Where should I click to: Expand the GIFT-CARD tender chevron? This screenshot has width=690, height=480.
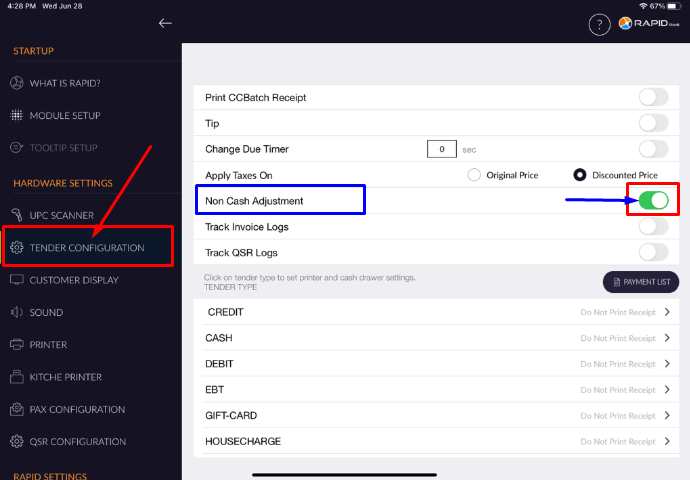(x=667, y=415)
